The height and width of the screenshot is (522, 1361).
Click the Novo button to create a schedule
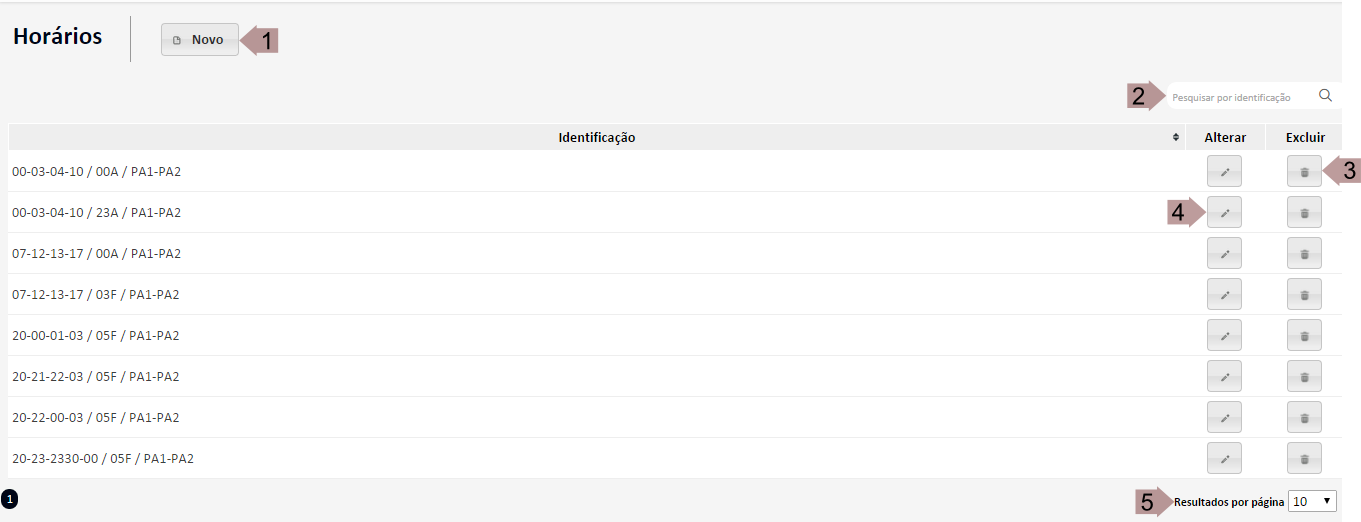(200, 40)
